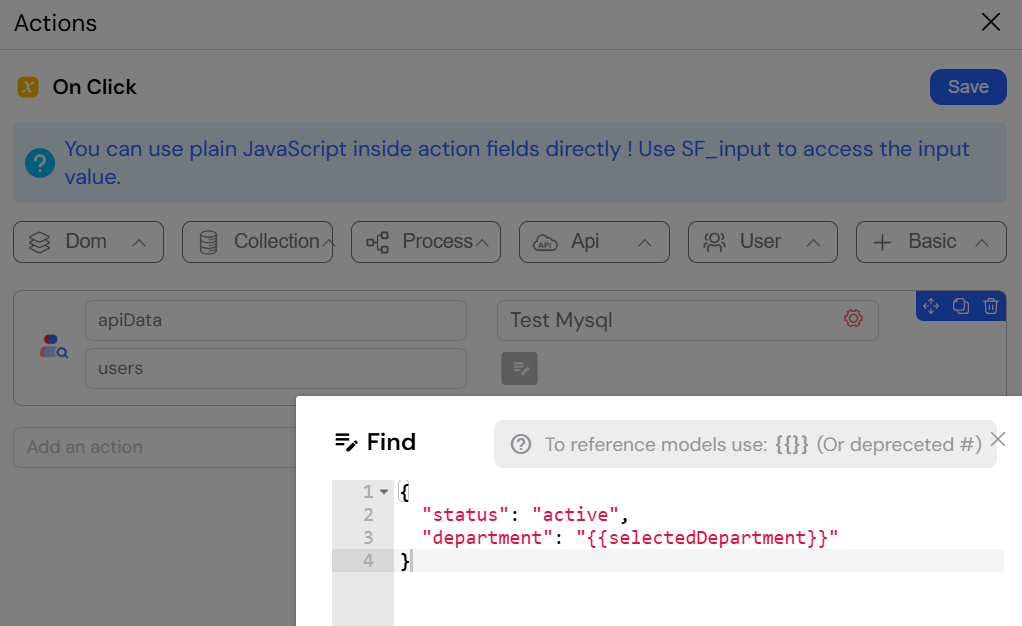Close the Find editor popup
Image resolution: width=1022 pixels, height=626 pixels.
[x=998, y=439]
